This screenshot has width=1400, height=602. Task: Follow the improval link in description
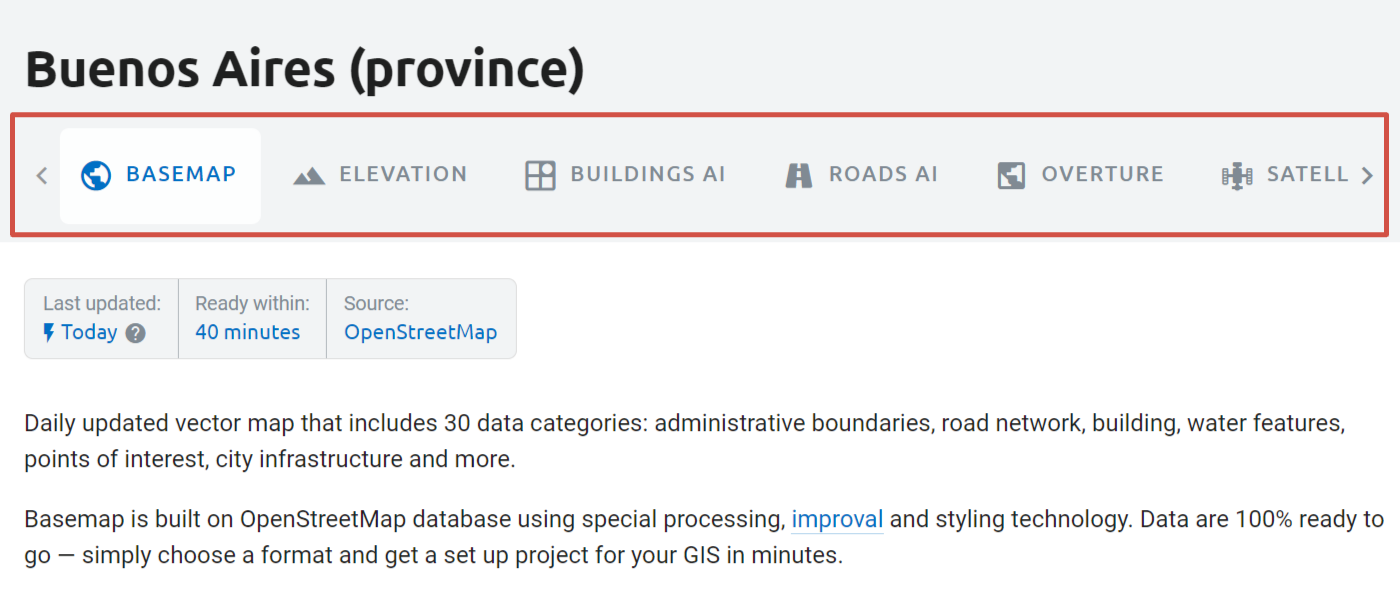coord(837,519)
